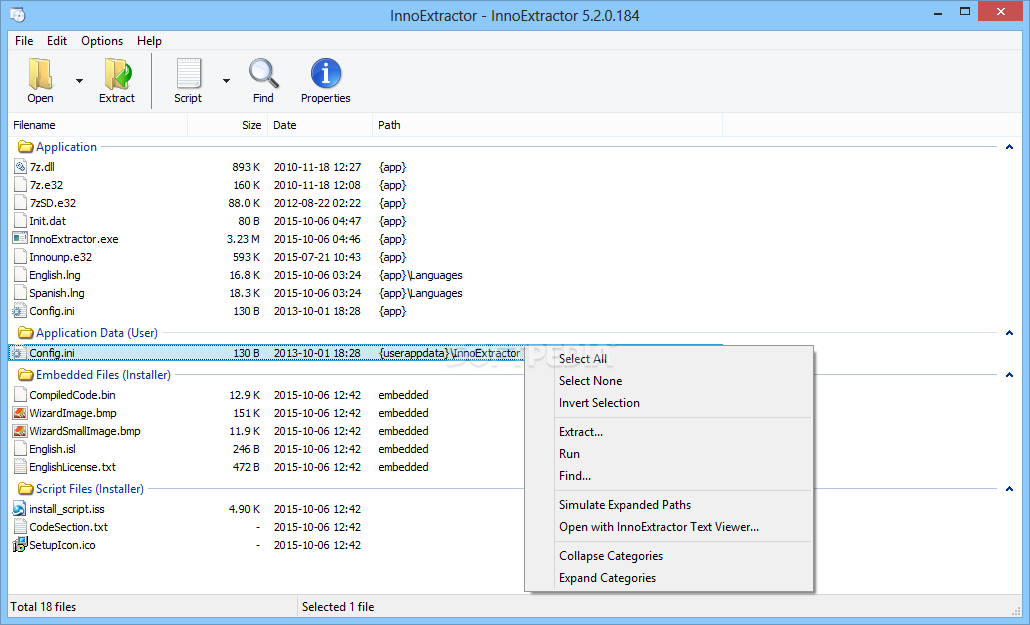Open the Help menu
The image size is (1030, 625).
149,41
